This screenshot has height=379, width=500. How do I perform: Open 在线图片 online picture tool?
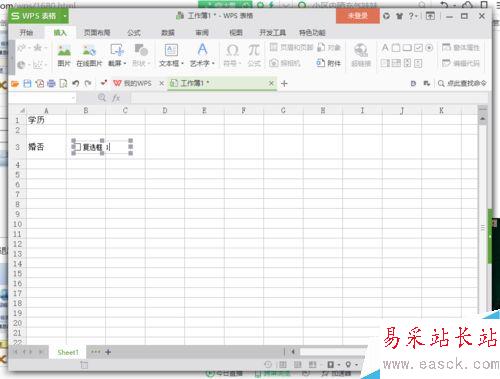(x=89, y=55)
